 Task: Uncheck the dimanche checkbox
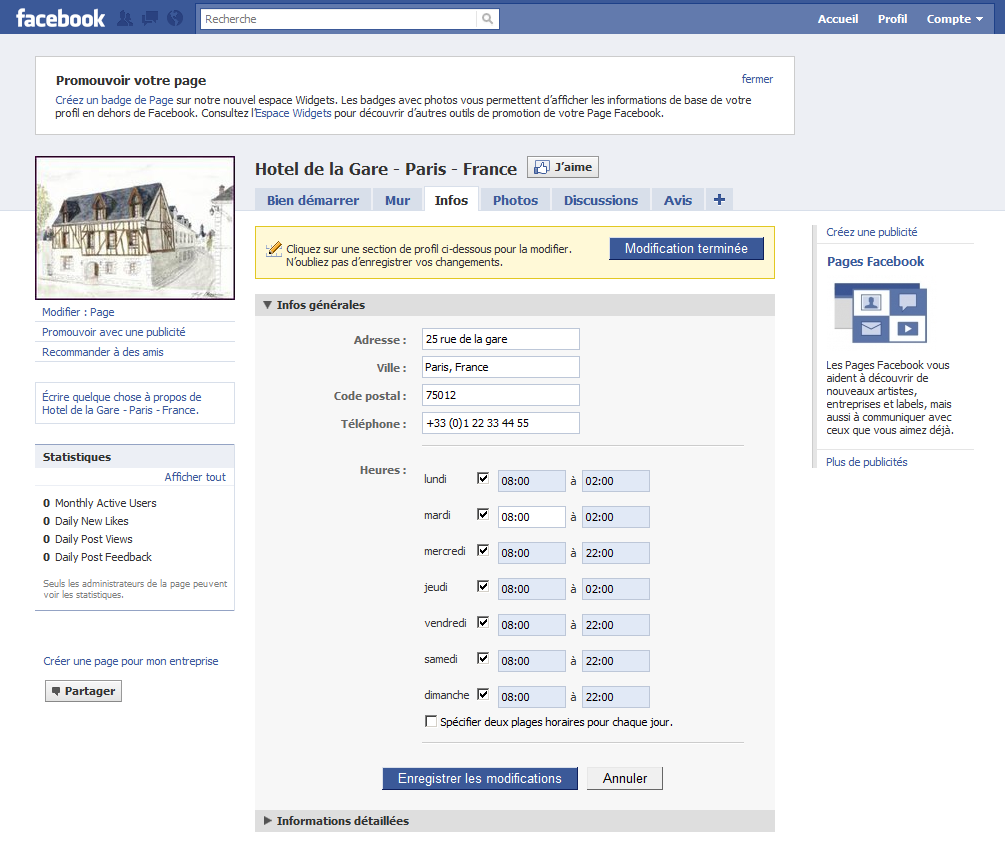[483, 693]
